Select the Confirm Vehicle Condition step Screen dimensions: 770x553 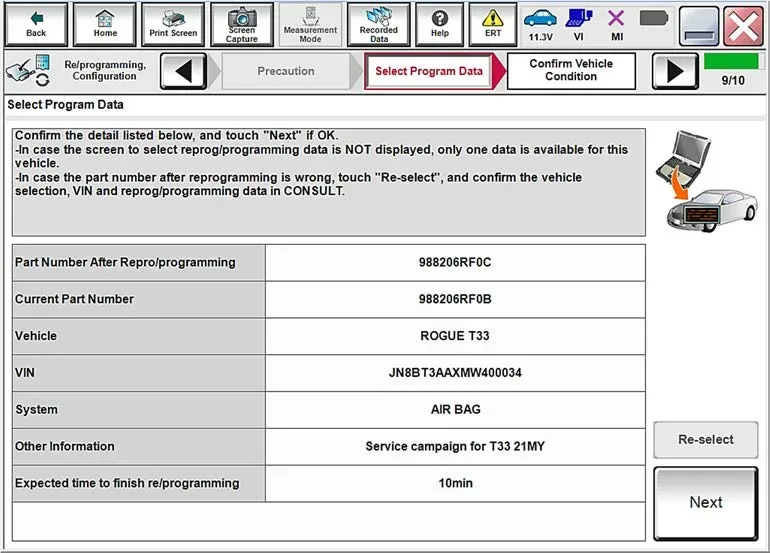571,71
